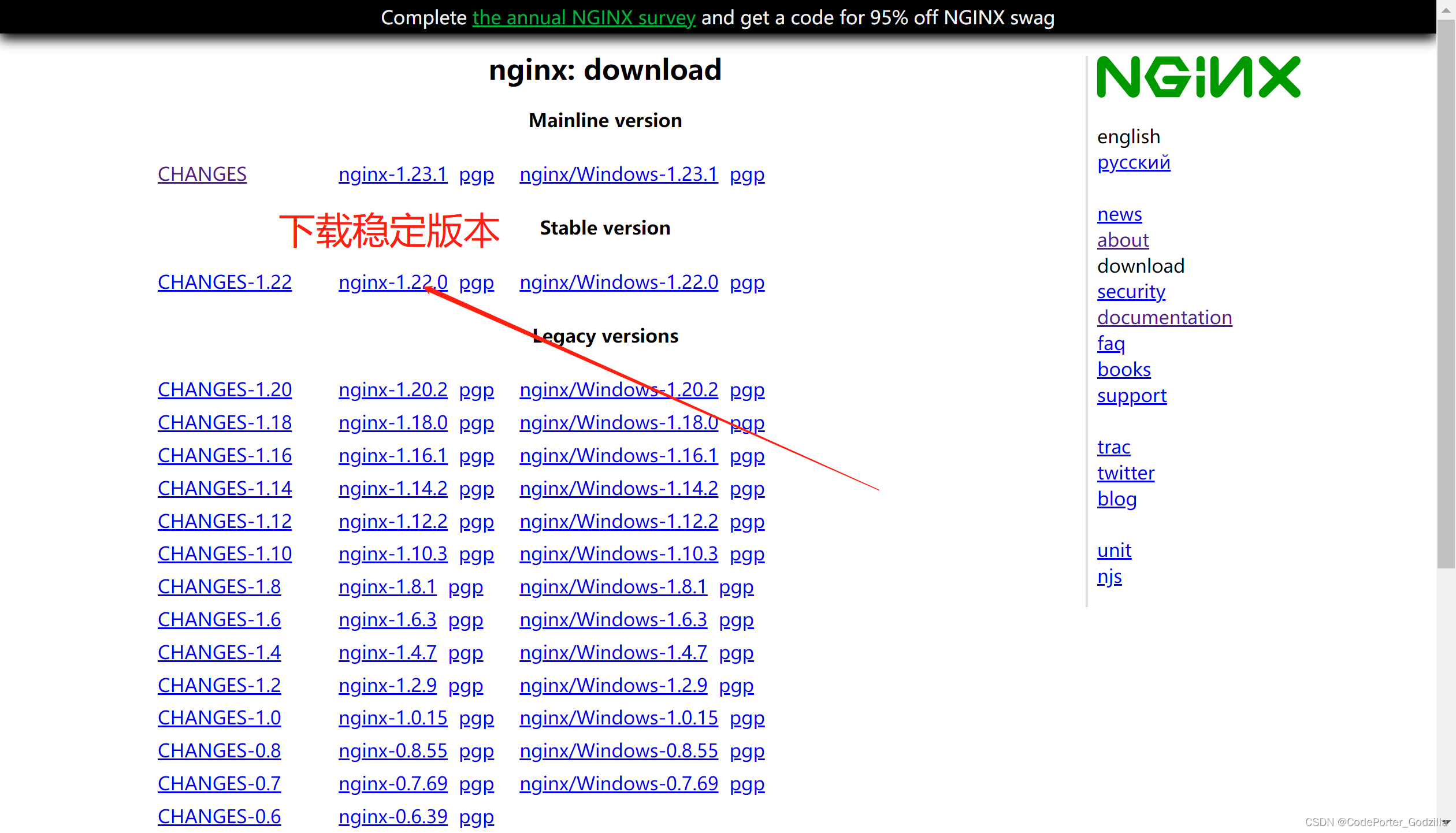Download nginx/Windows-1.14.2 legacy build
The height and width of the screenshot is (833, 1456).
pyautogui.click(x=618, y=489)
